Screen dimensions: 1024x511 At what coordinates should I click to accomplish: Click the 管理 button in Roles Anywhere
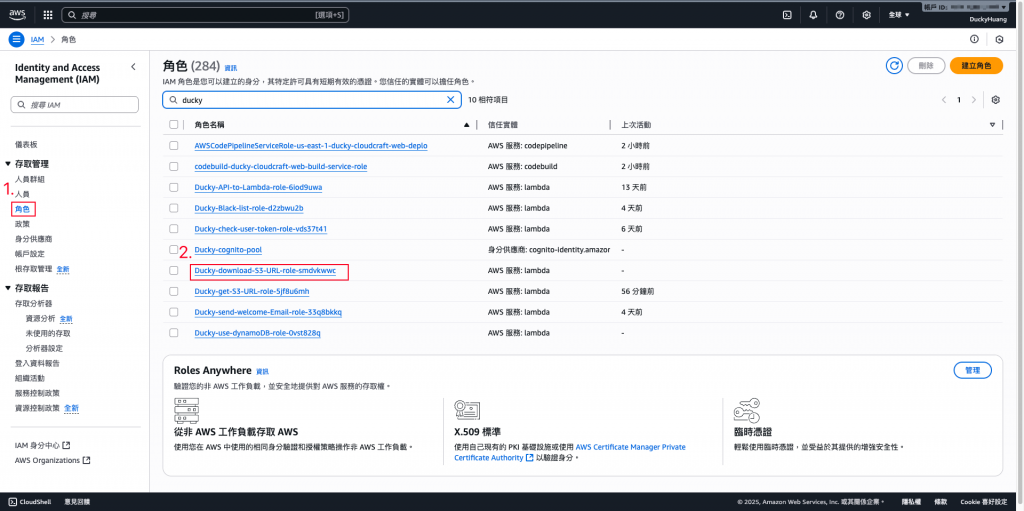972,370
